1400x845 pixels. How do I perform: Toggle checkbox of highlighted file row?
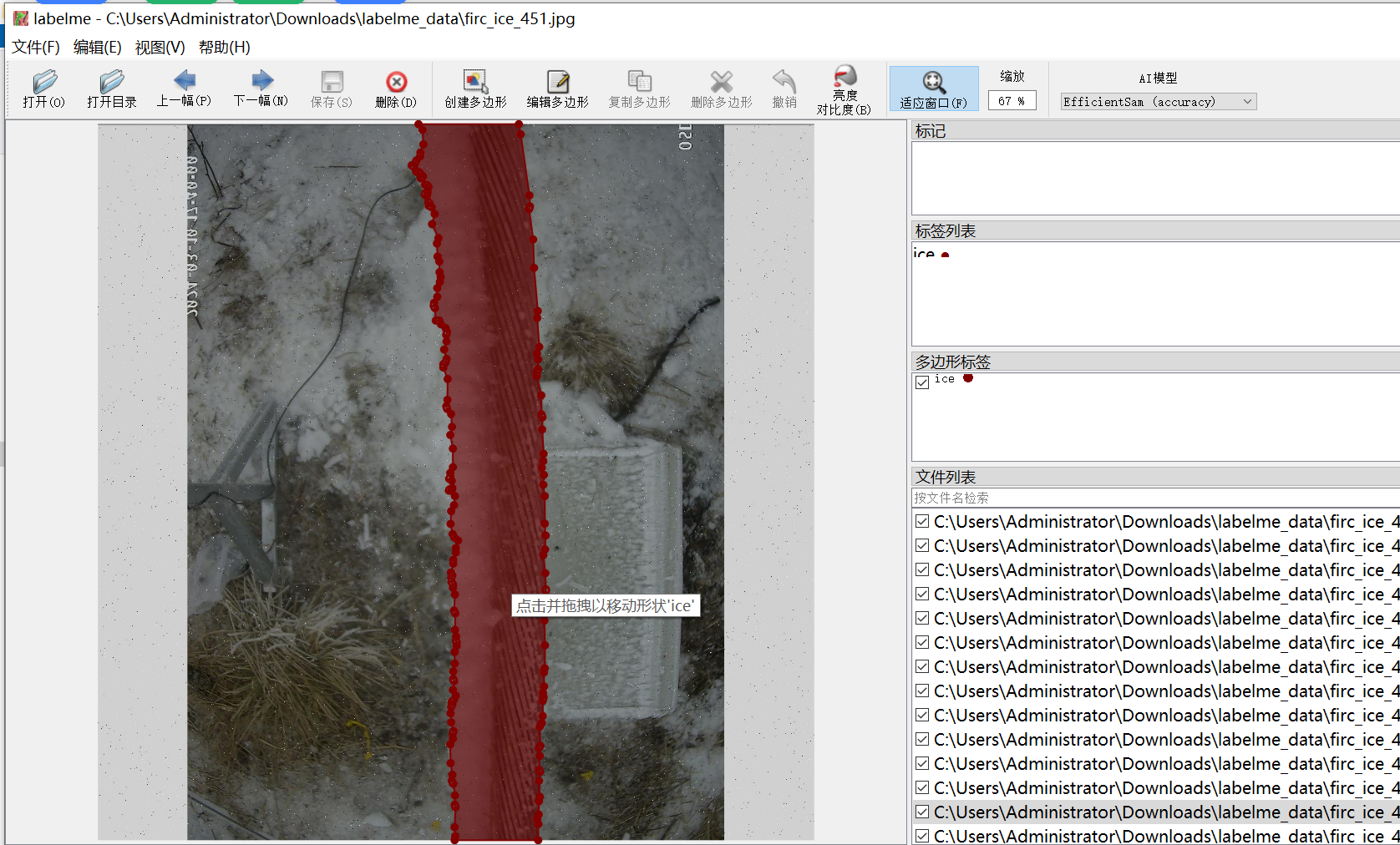(x=922, y=812)
